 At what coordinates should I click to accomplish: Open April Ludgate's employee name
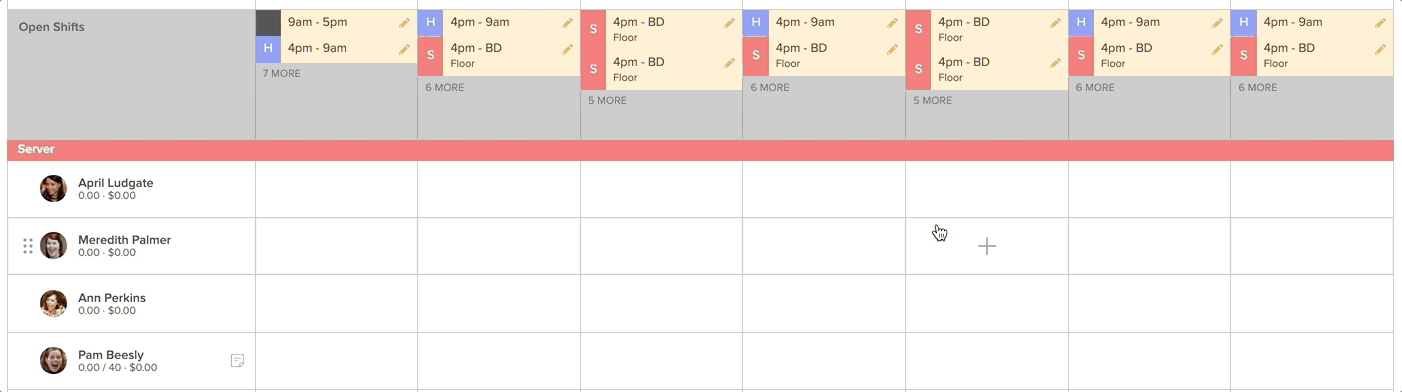click(116, 183)
